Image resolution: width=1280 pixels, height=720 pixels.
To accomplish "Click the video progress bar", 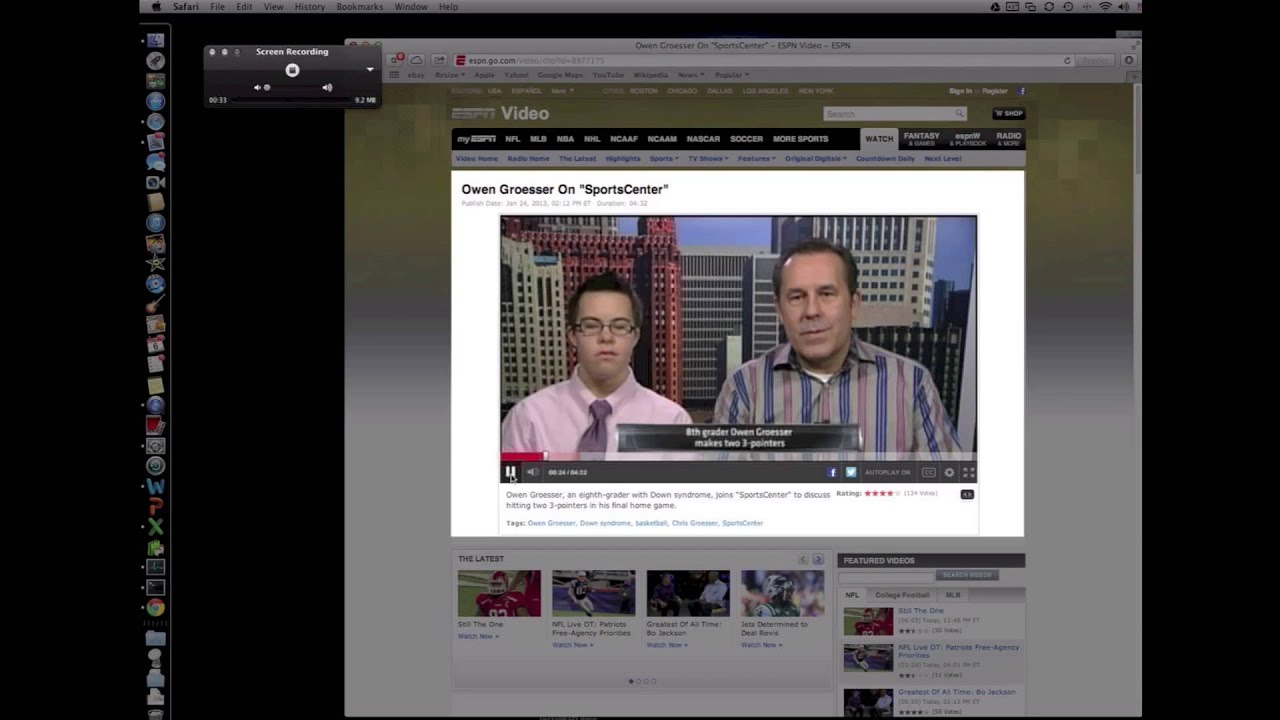I will click(x=738, y=457).
